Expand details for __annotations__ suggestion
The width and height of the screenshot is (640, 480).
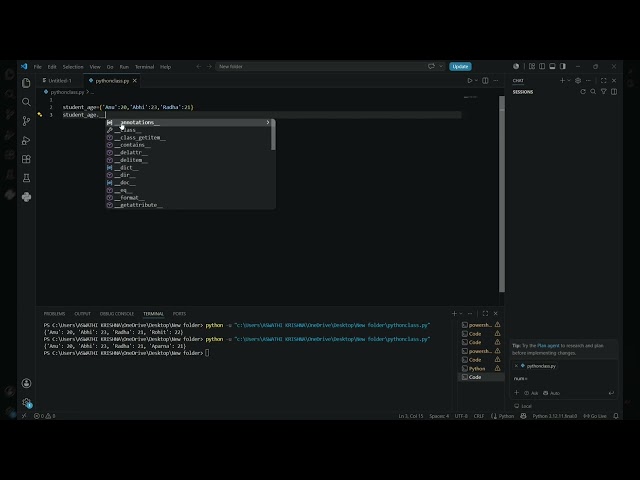(x=268, y=122)
